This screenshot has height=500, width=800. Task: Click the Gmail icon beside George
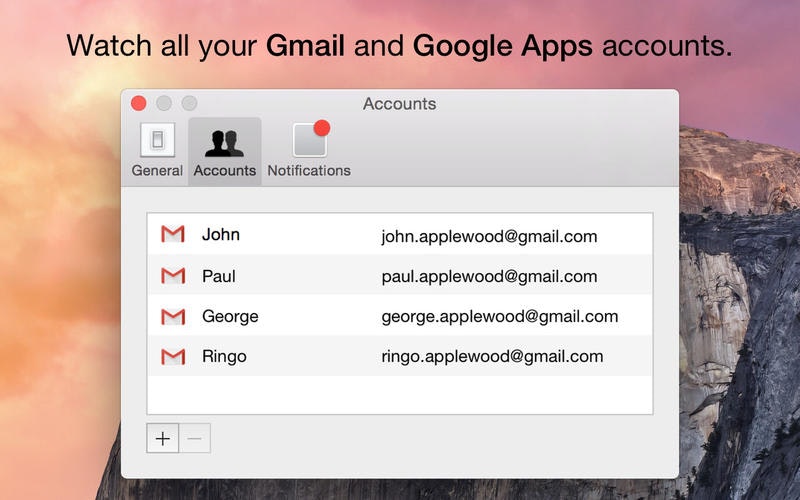click(173, 316)
